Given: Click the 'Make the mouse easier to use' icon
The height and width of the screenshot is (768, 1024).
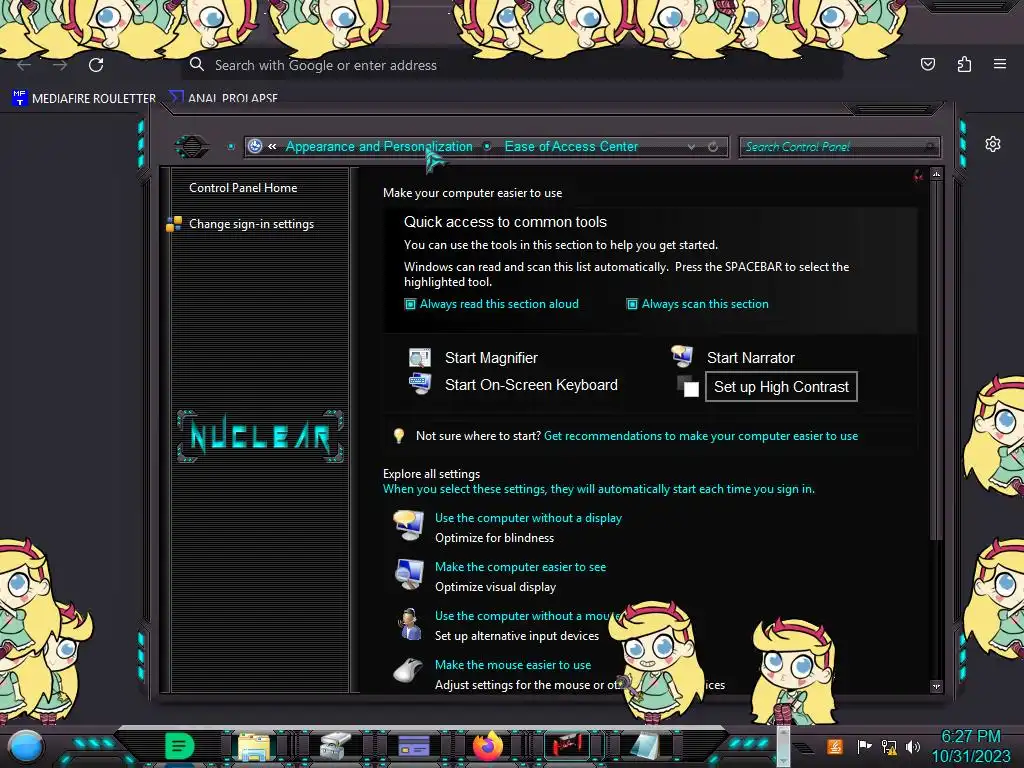Looking at the screenshot, I should [x=409, y=671].
